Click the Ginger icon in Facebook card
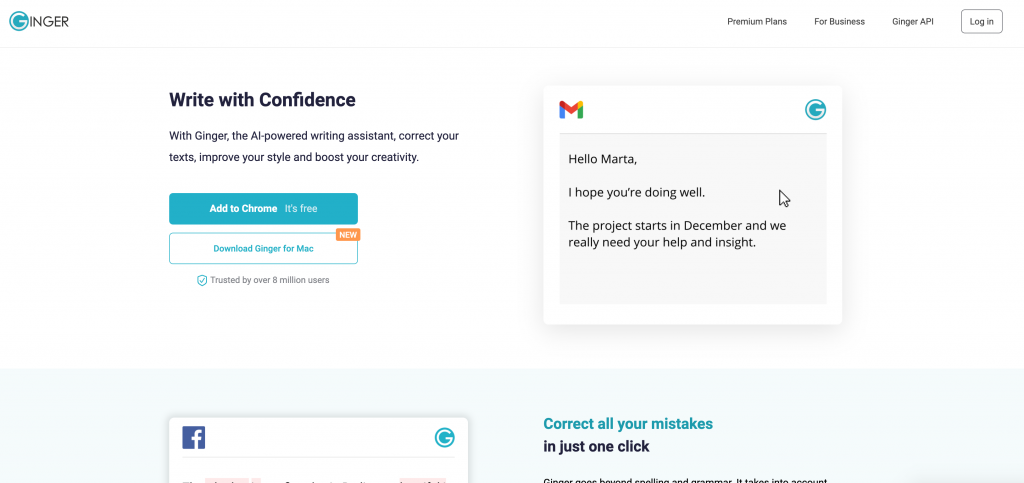The height and width of the screenshot is (483, 1024). pos(445,437)
